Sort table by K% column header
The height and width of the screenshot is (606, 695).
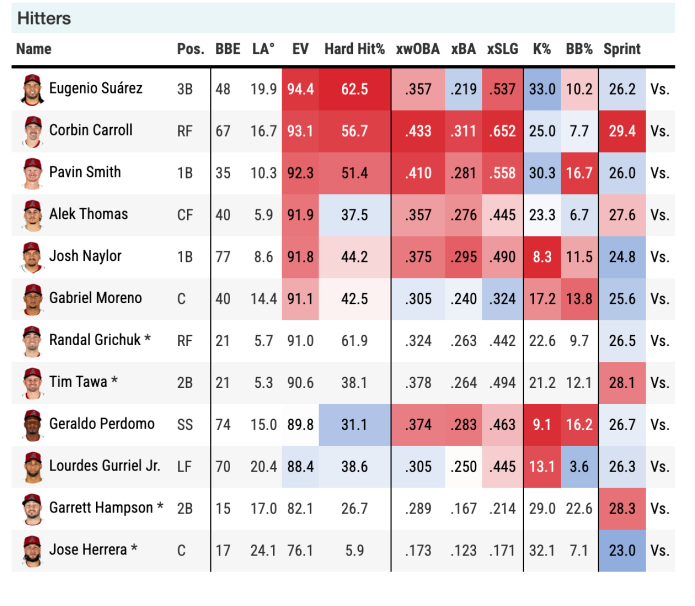[x=542, y=49]
